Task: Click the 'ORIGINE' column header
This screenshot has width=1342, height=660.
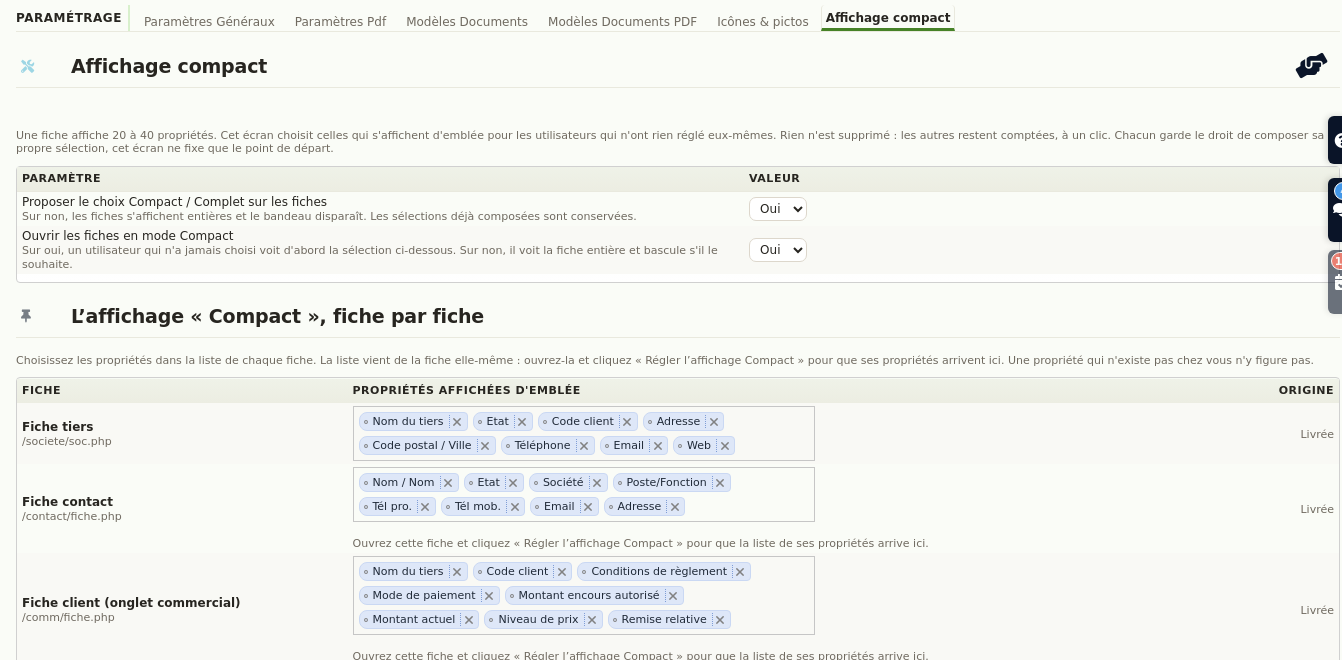Action: (x=1306, y=390)
